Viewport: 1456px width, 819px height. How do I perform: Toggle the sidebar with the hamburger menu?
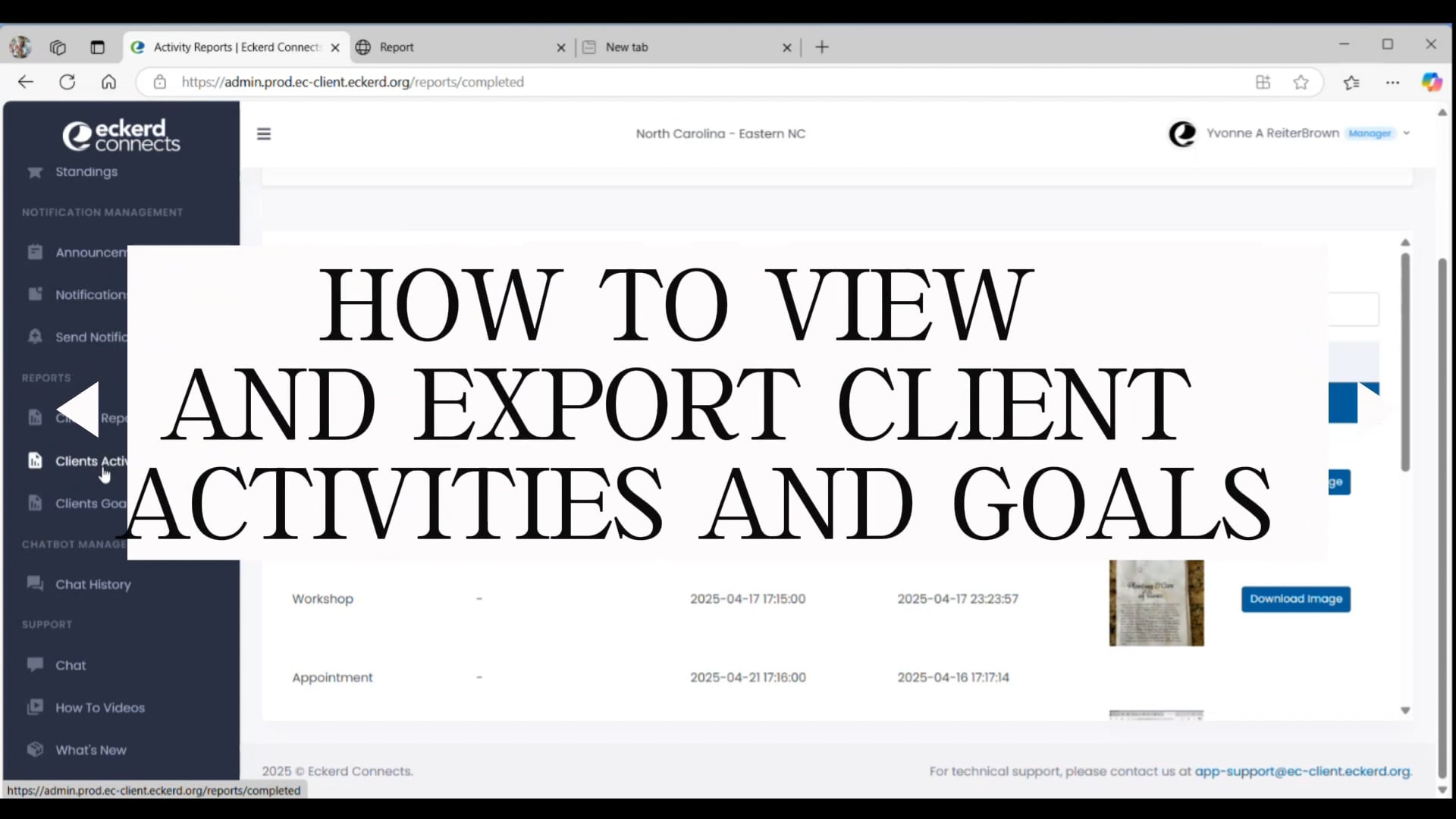click(264, 133)
